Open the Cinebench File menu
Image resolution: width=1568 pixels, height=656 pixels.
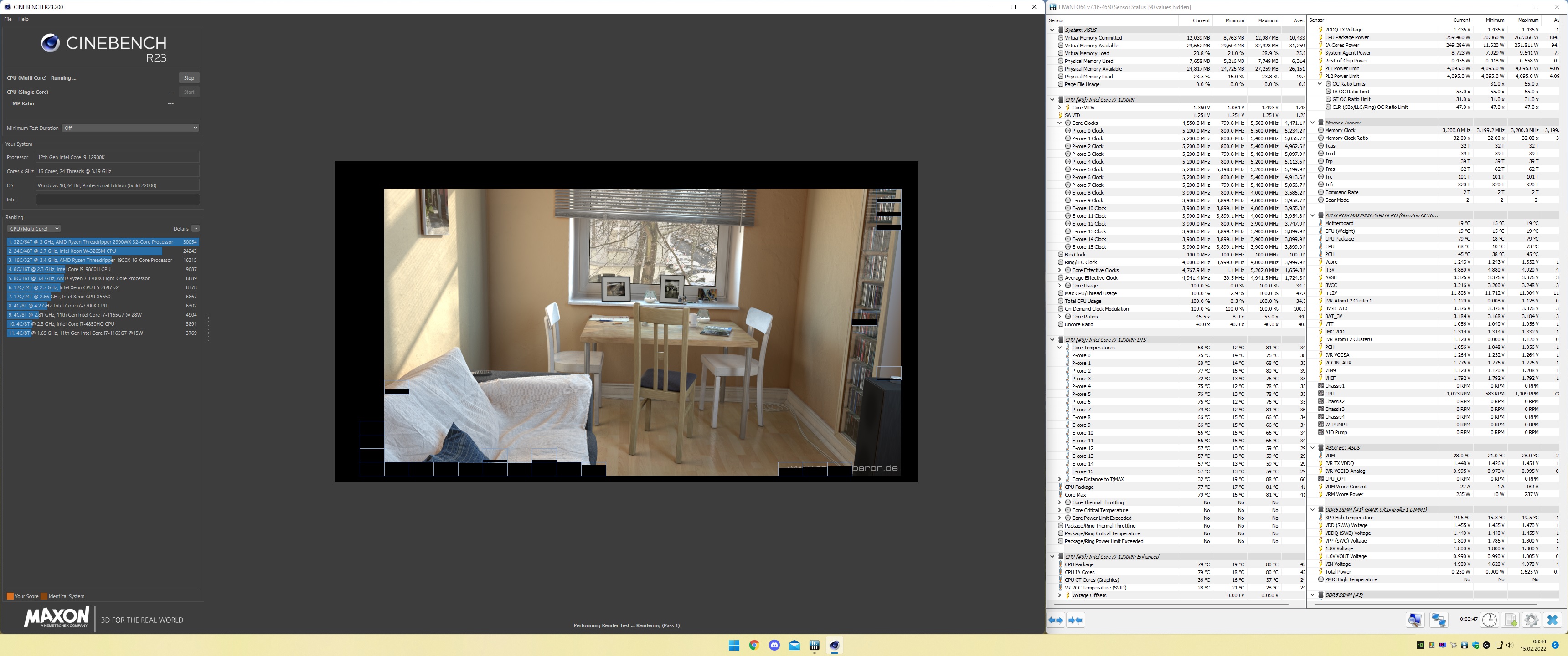point(8,20)
